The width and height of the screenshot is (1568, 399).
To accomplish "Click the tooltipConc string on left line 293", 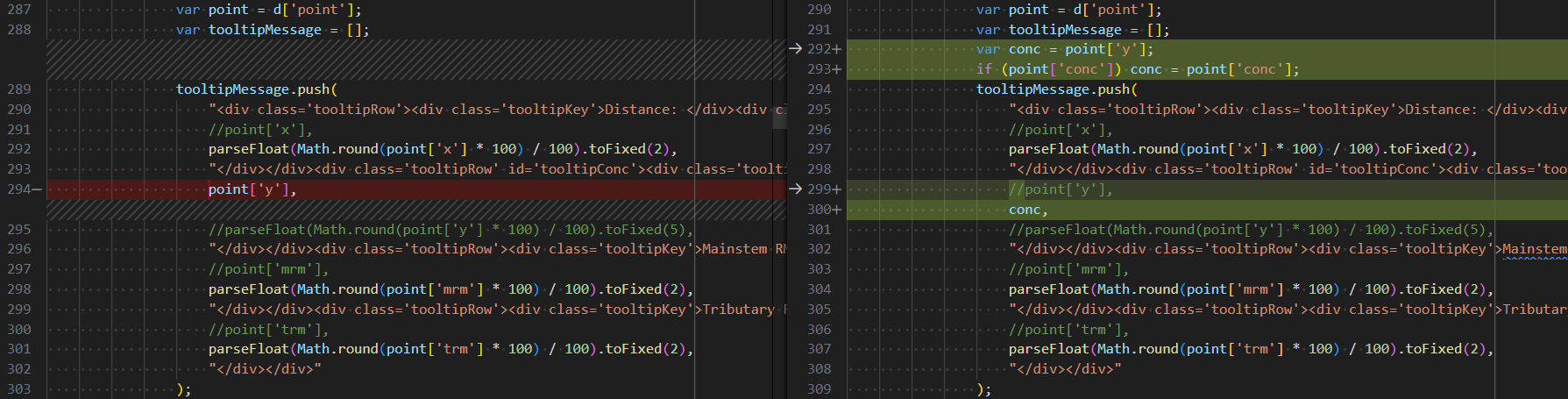I will point(497,169).
